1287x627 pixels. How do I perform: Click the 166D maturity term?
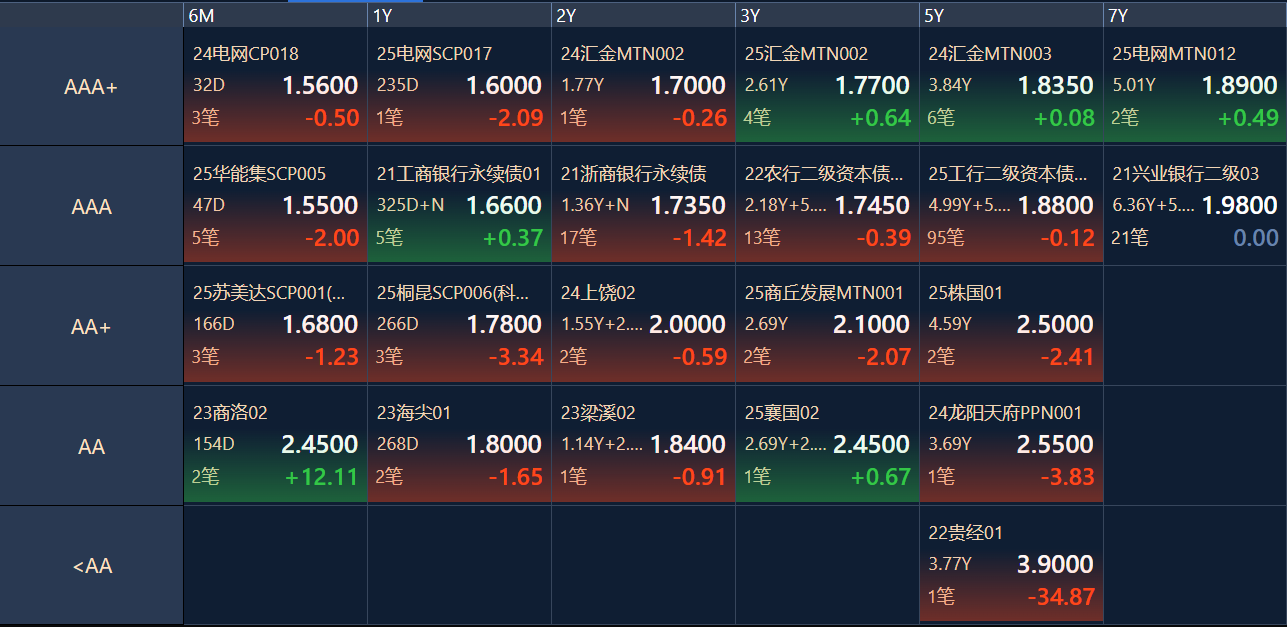(213, 325)
